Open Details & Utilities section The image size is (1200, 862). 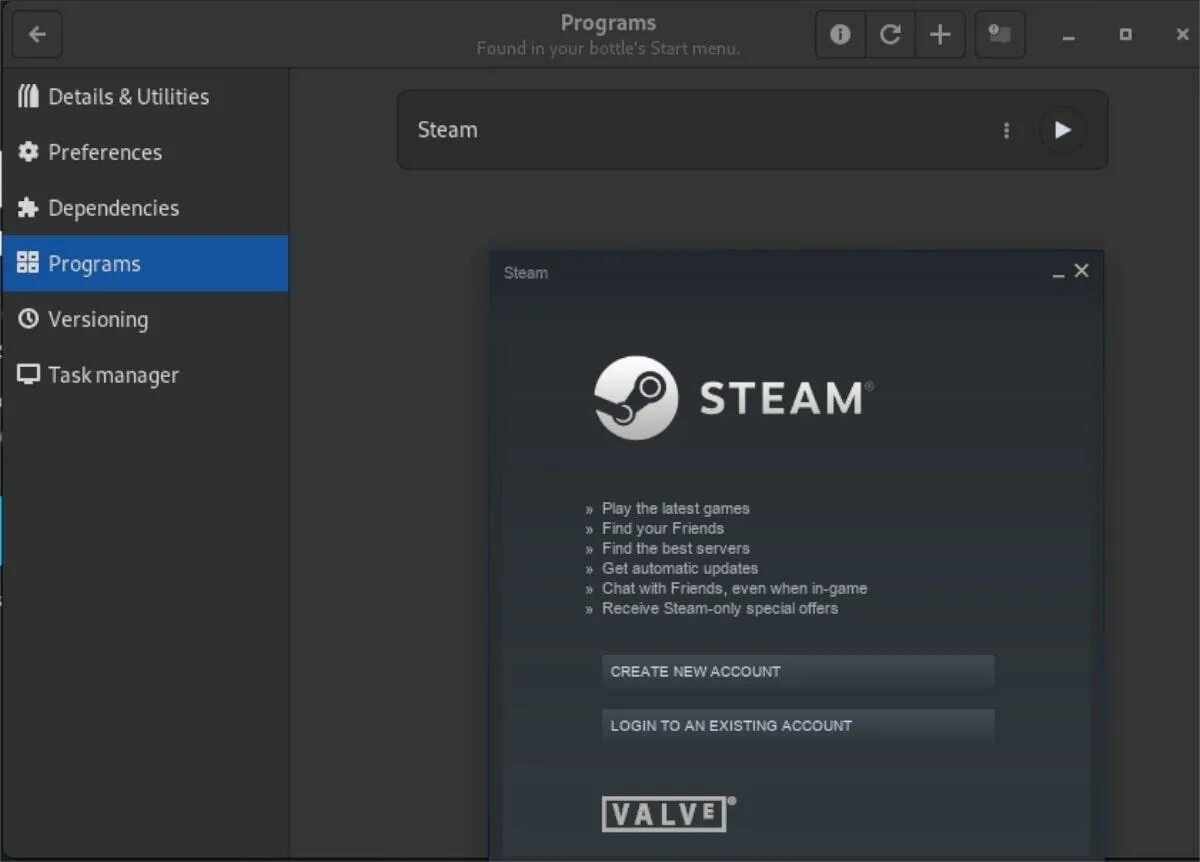click(145, 97)
